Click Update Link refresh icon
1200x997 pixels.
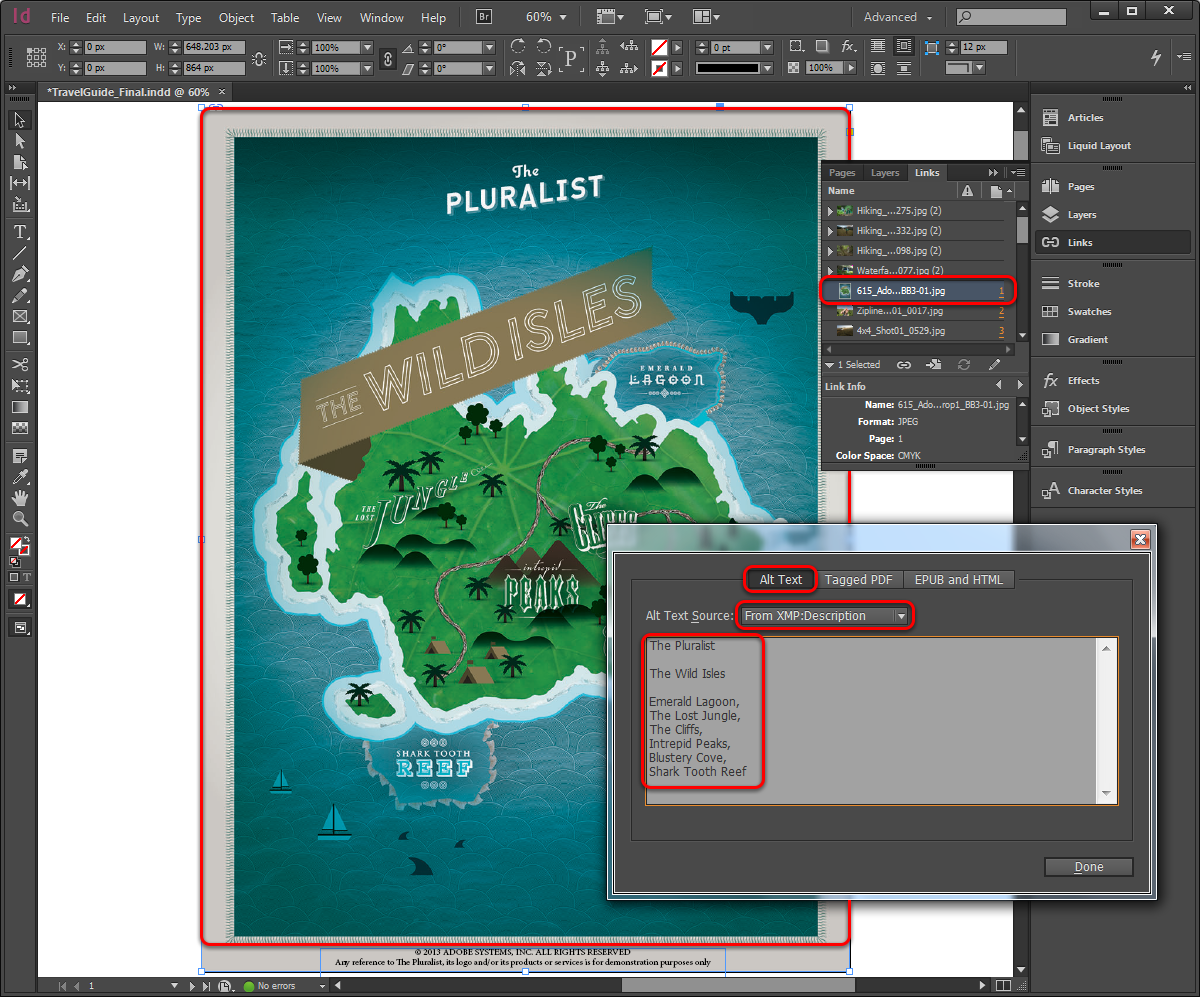pos(963,364)
